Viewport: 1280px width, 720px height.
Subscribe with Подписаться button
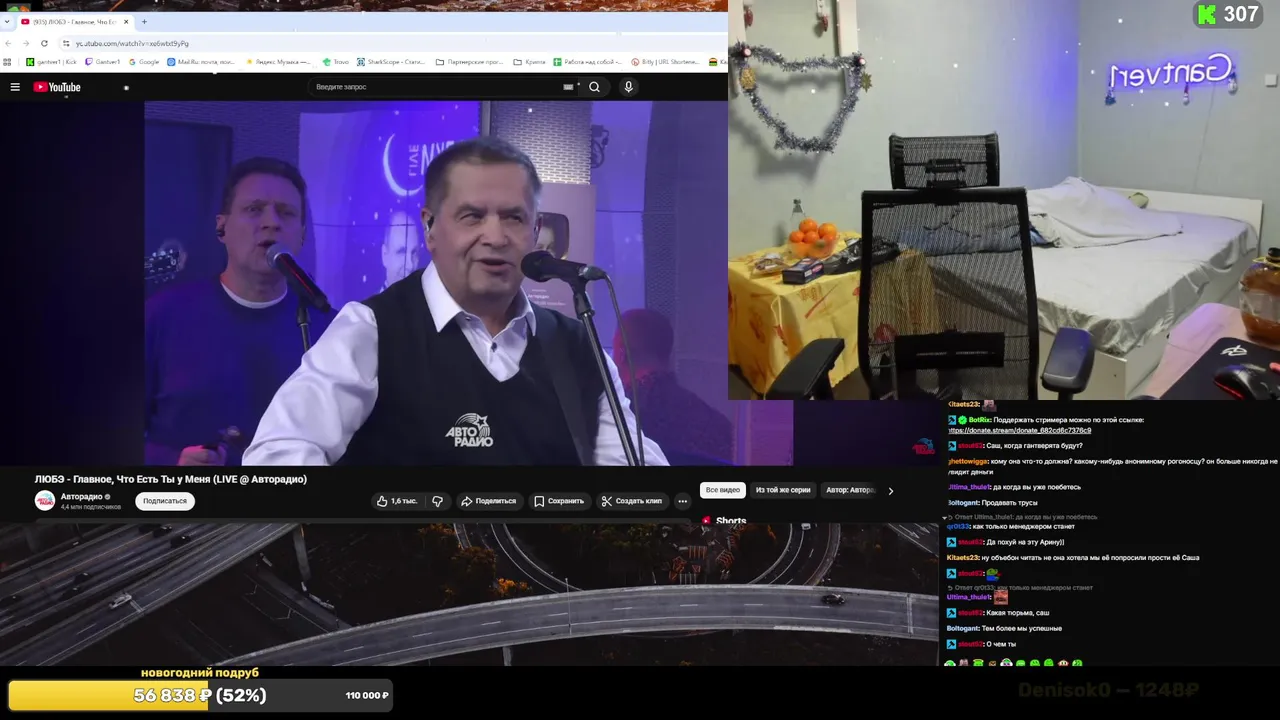tap(165, 501)
